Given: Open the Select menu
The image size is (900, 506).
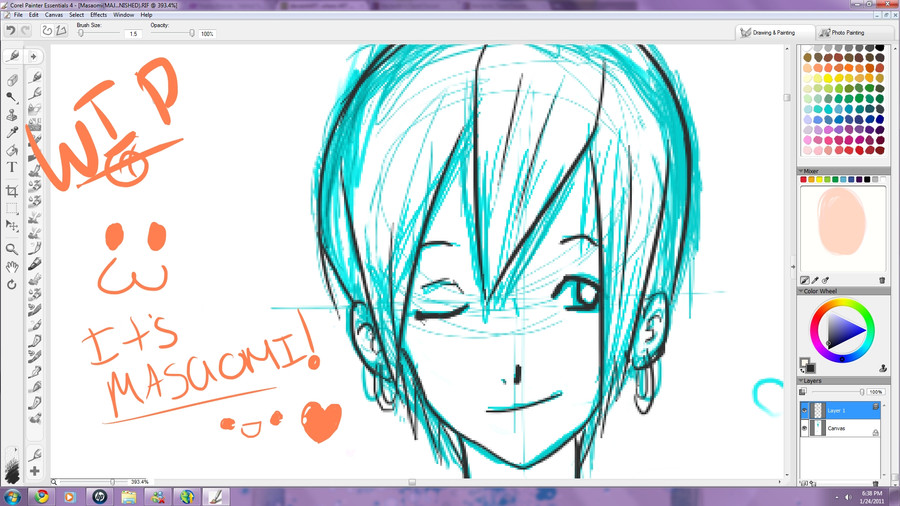Looking at the screenshot, I should [x=77, y=15].
